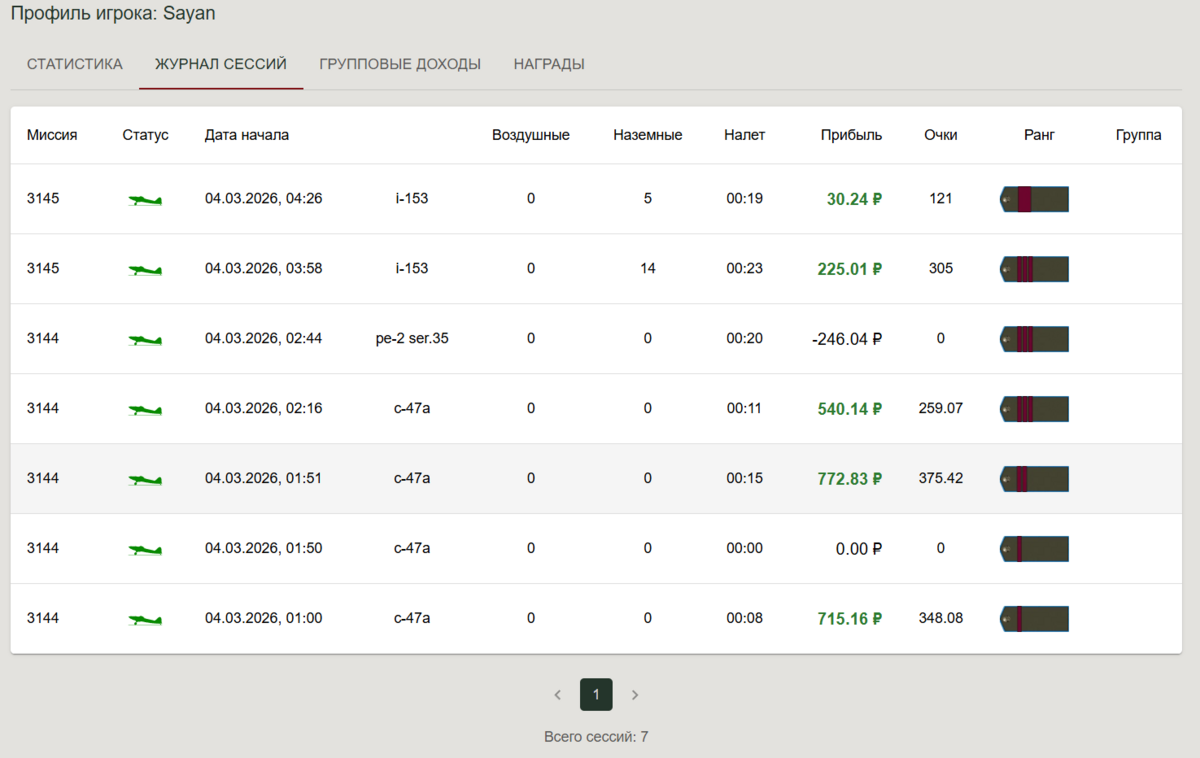Click rank shoulder strap in 01:50 session row
The image size is (1200, 758).
click(x=1034, y=549)
